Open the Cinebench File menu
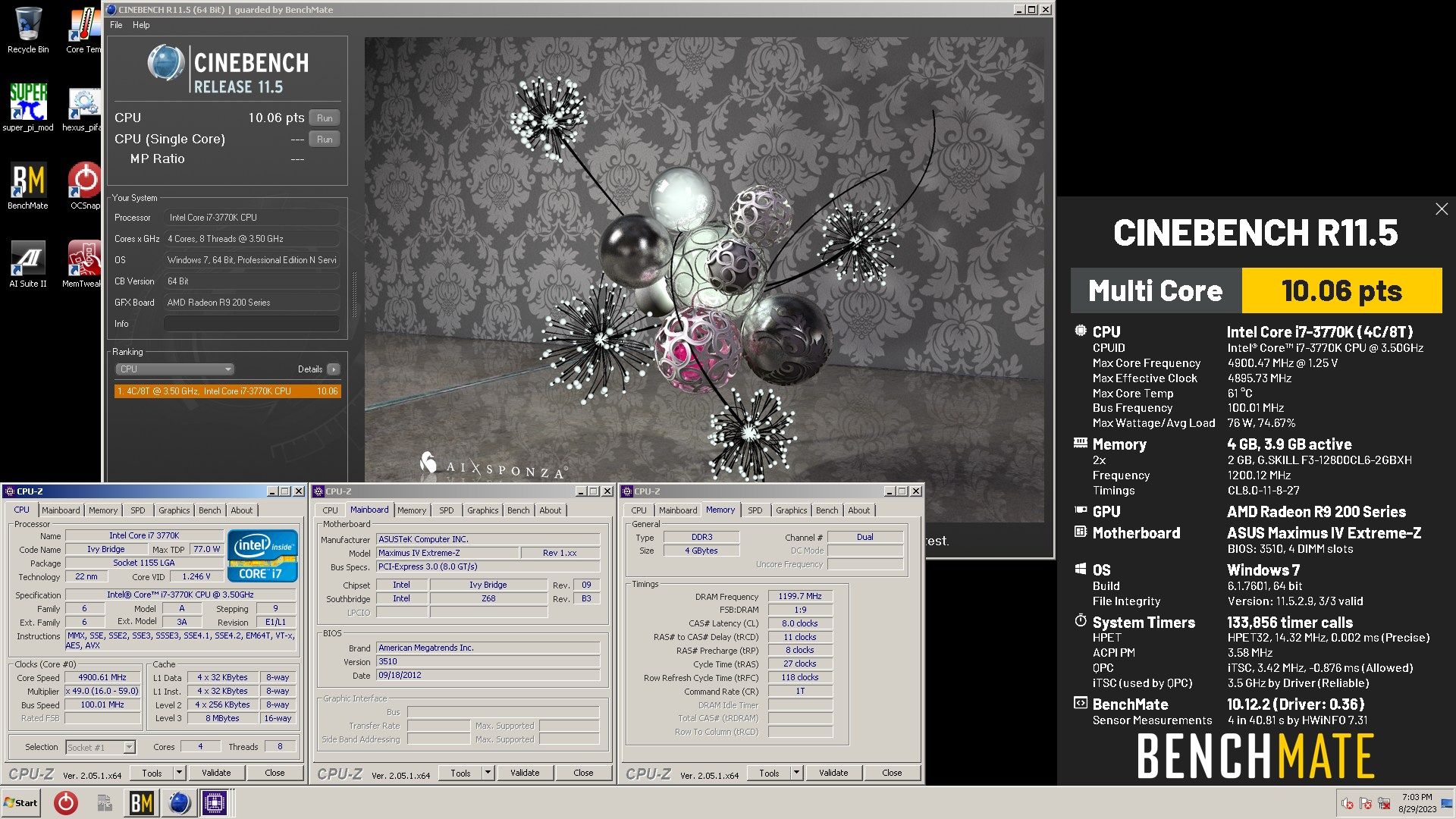This screenshot has width=1456, height=819. pos(116,25)
